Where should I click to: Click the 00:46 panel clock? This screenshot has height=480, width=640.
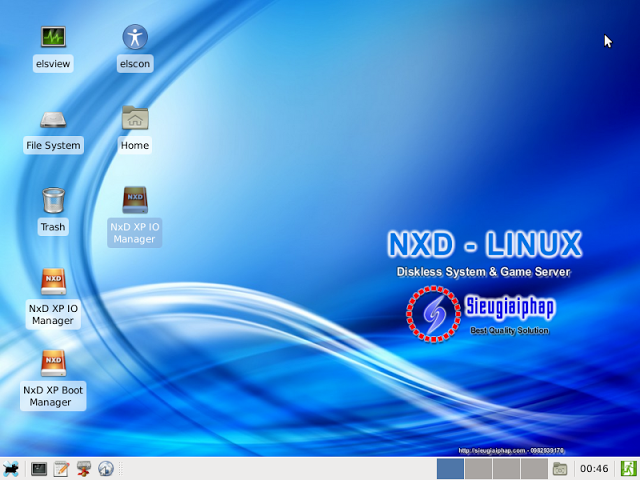[x=594, y=469]
